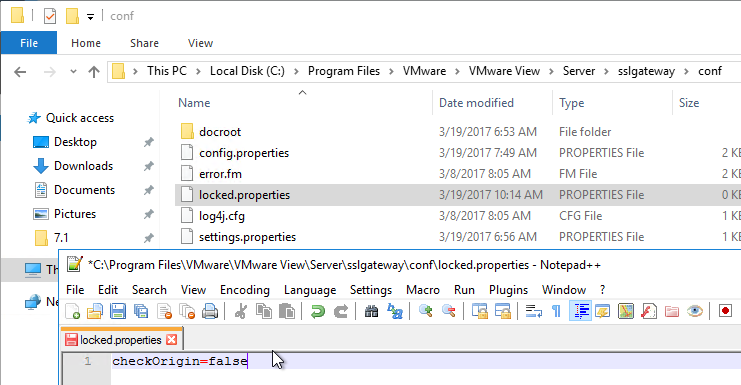Toggle show all characters pilcrow icon

pyautogui.click(x=557, y=311)
